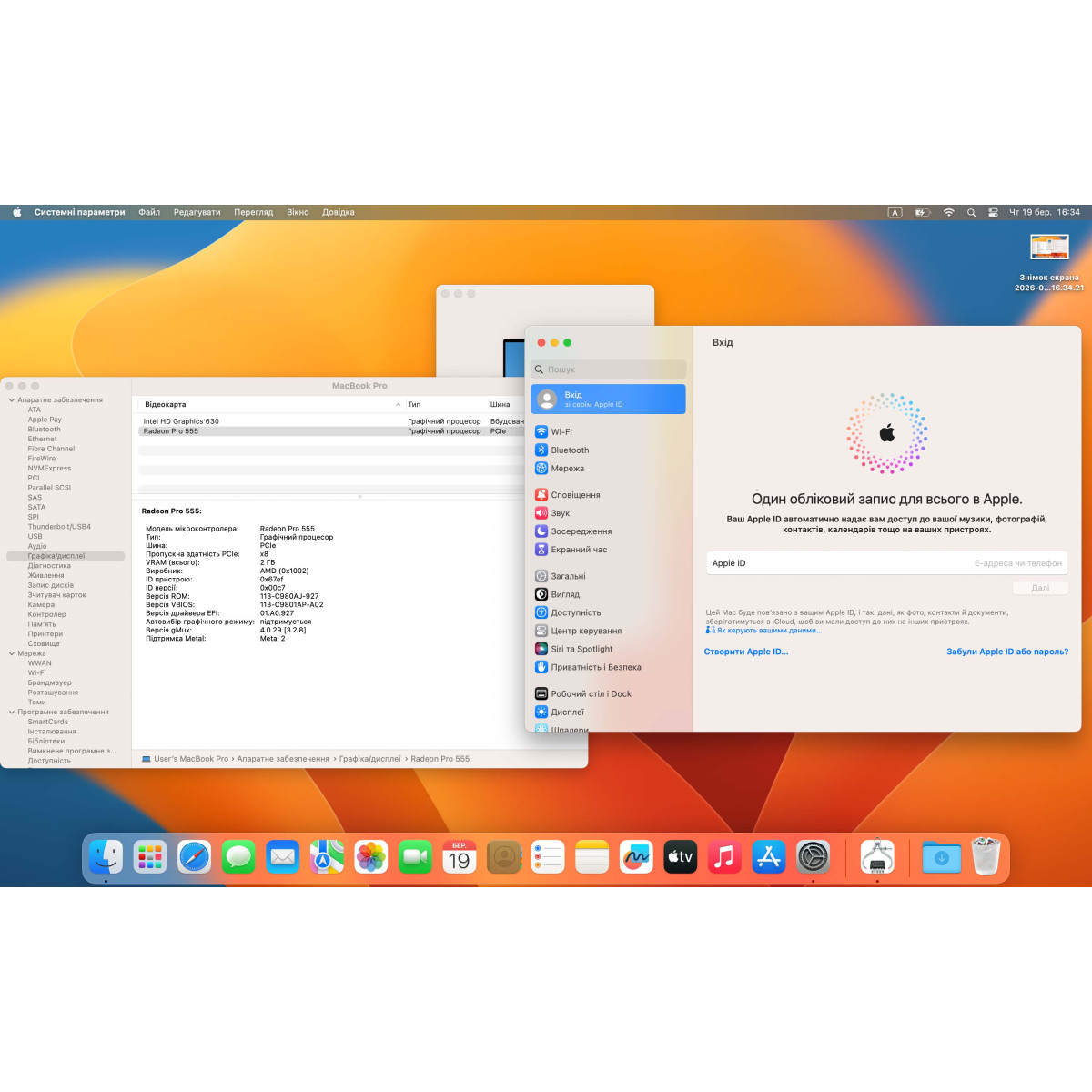Open Contacts app in the Dock
This screenshot has width=1092, height=1092.
(x=503, y=856)
